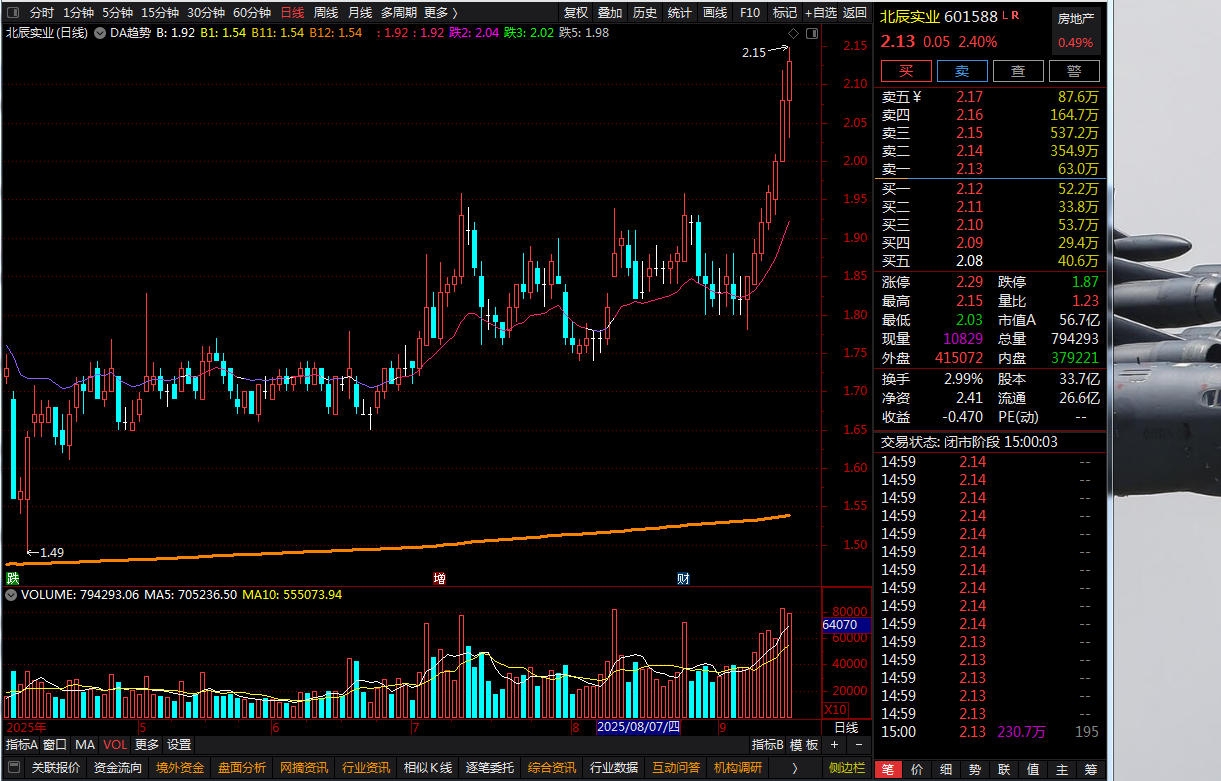Click 返回 to go back
Viewport: 1221px width, 781px height.
click(855, 13)
